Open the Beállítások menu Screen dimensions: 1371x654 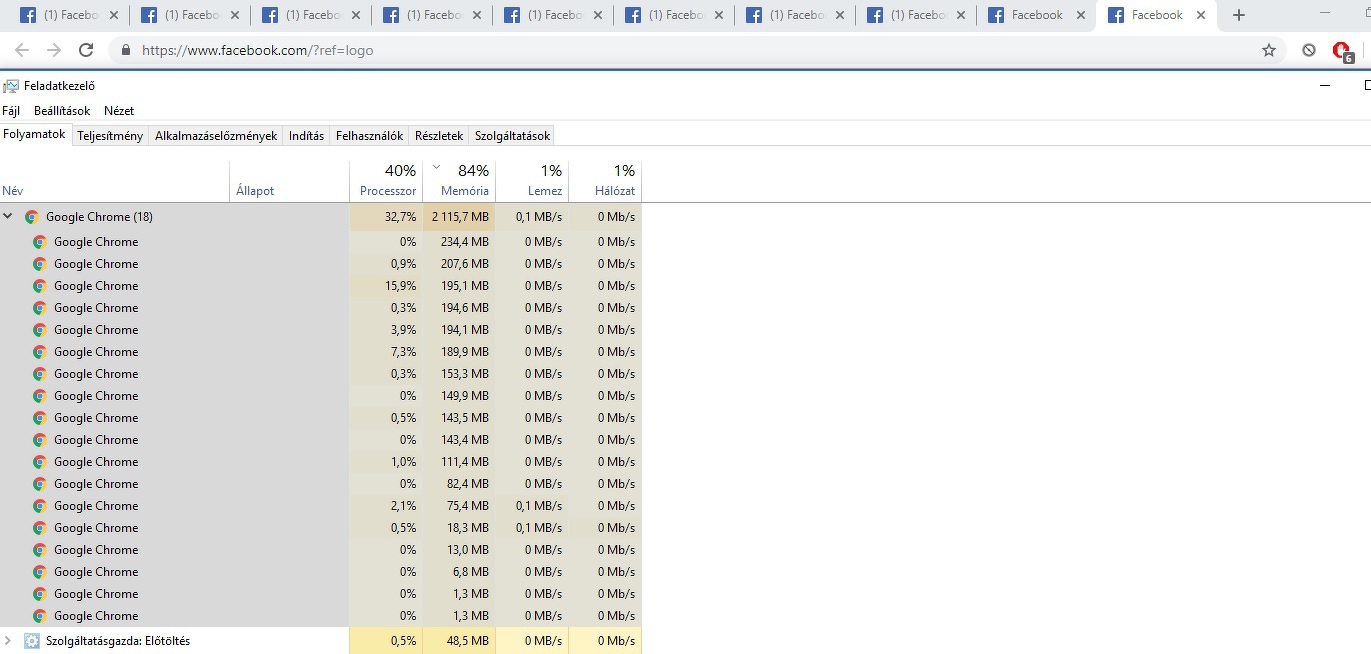(x=62, y=111)
